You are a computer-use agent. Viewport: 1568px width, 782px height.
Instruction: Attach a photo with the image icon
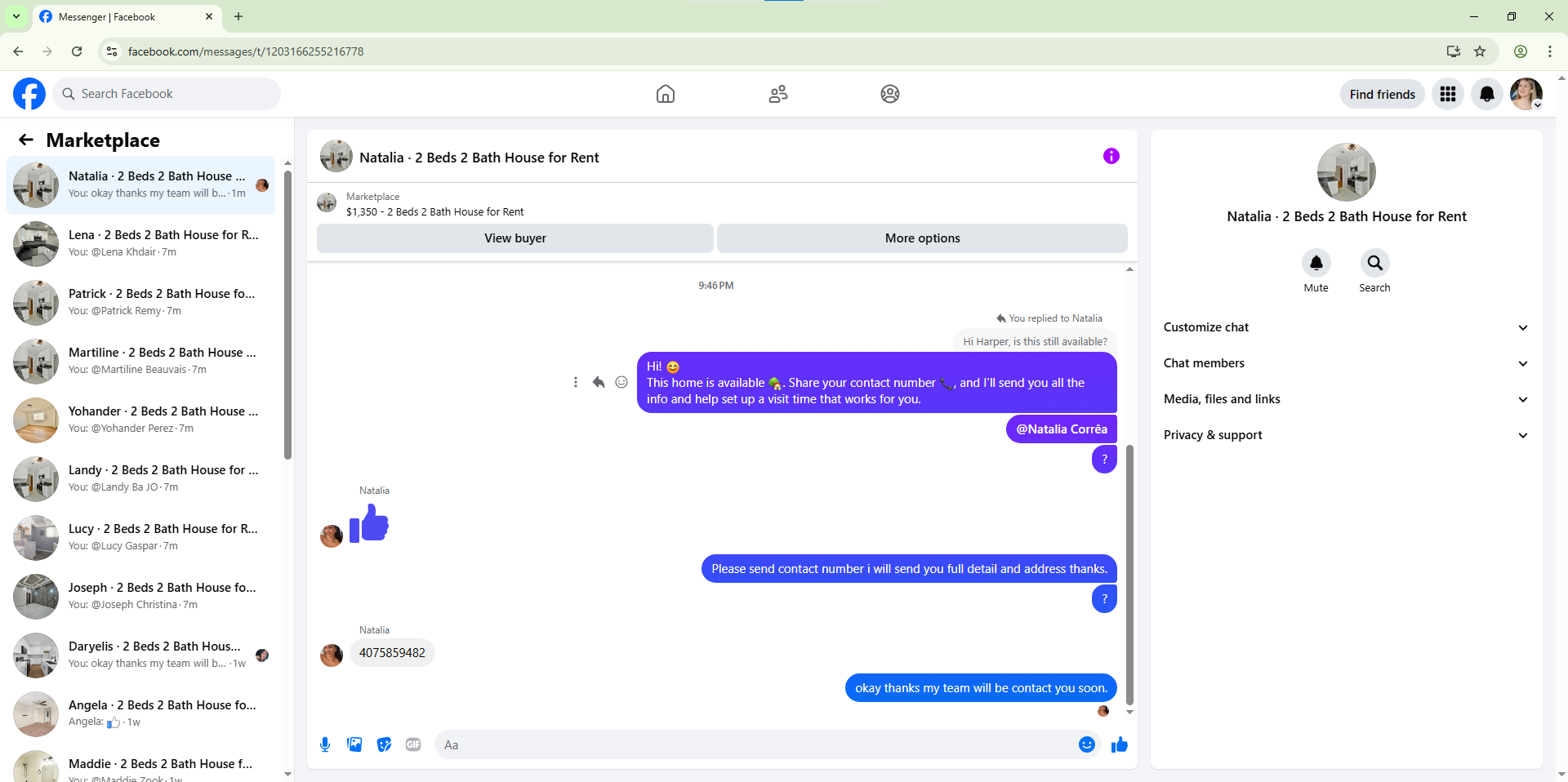pos(354,744)
